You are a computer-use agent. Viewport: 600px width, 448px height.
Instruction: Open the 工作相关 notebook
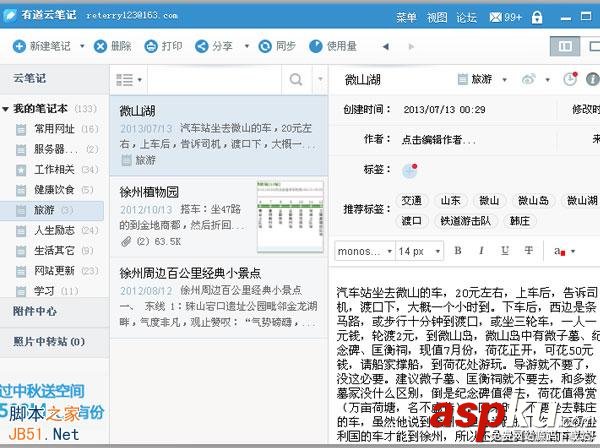54,169
